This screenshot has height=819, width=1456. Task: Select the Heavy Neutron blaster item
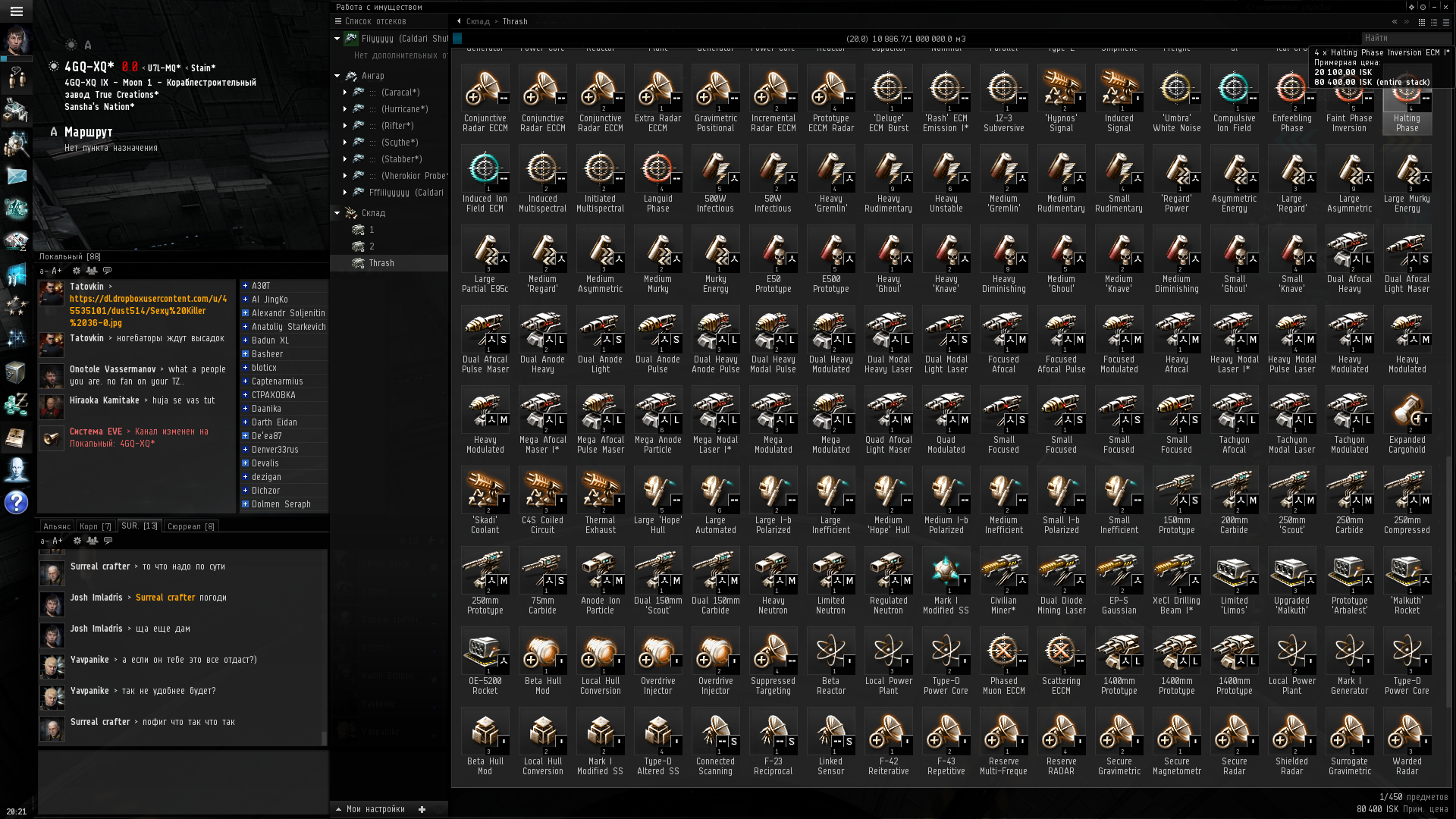coord(773,581)
